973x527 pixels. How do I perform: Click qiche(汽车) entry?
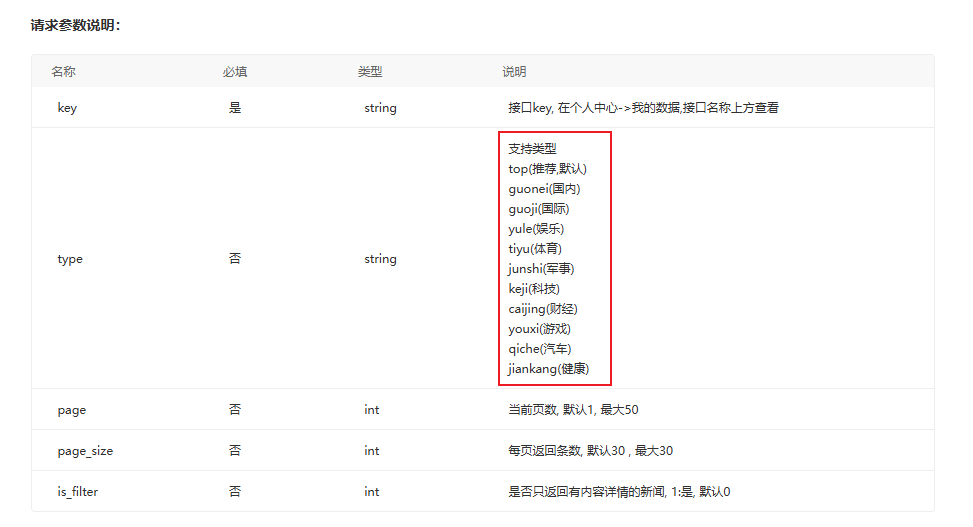pos(540,349)
